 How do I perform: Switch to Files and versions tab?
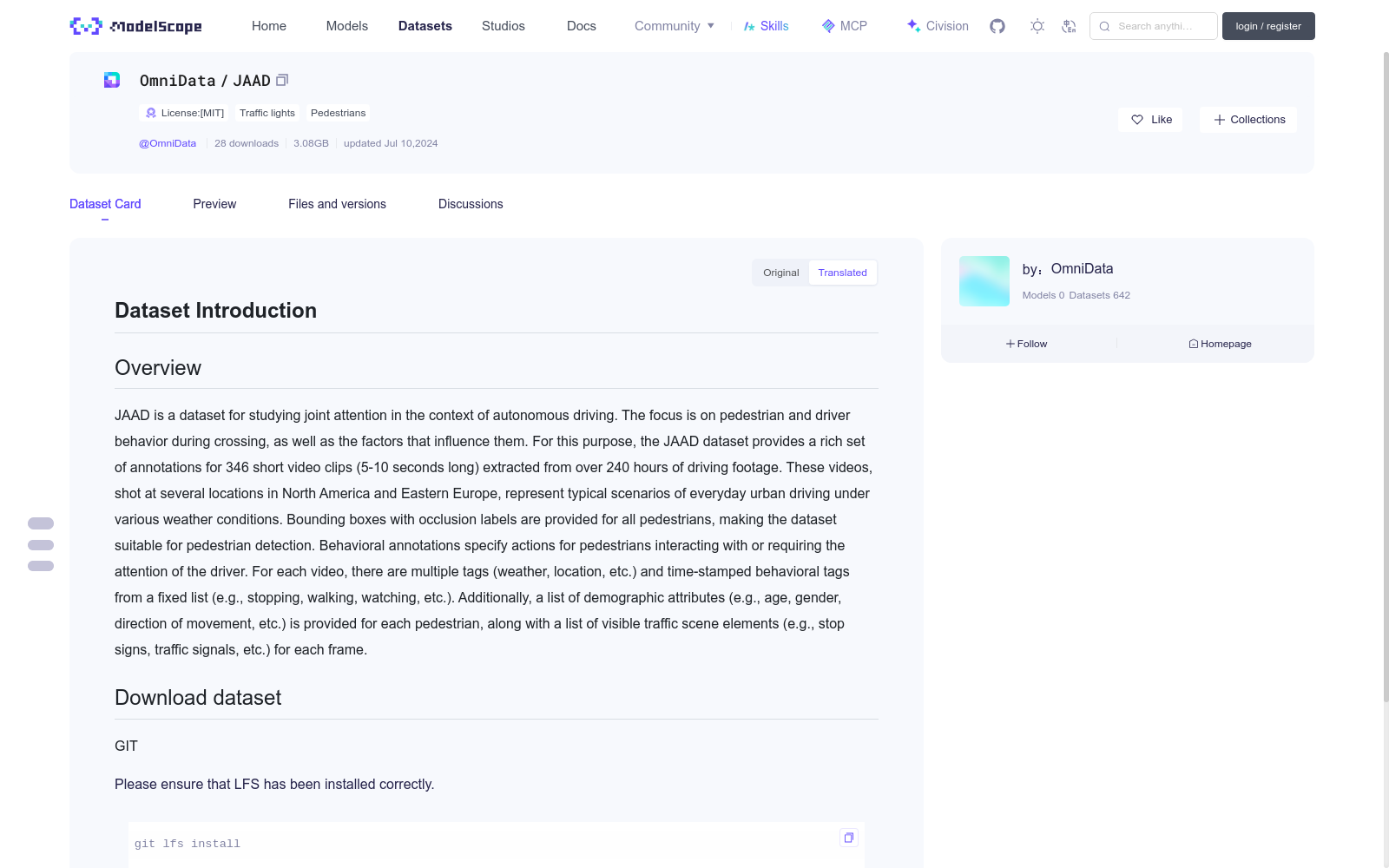pos(337,204)
